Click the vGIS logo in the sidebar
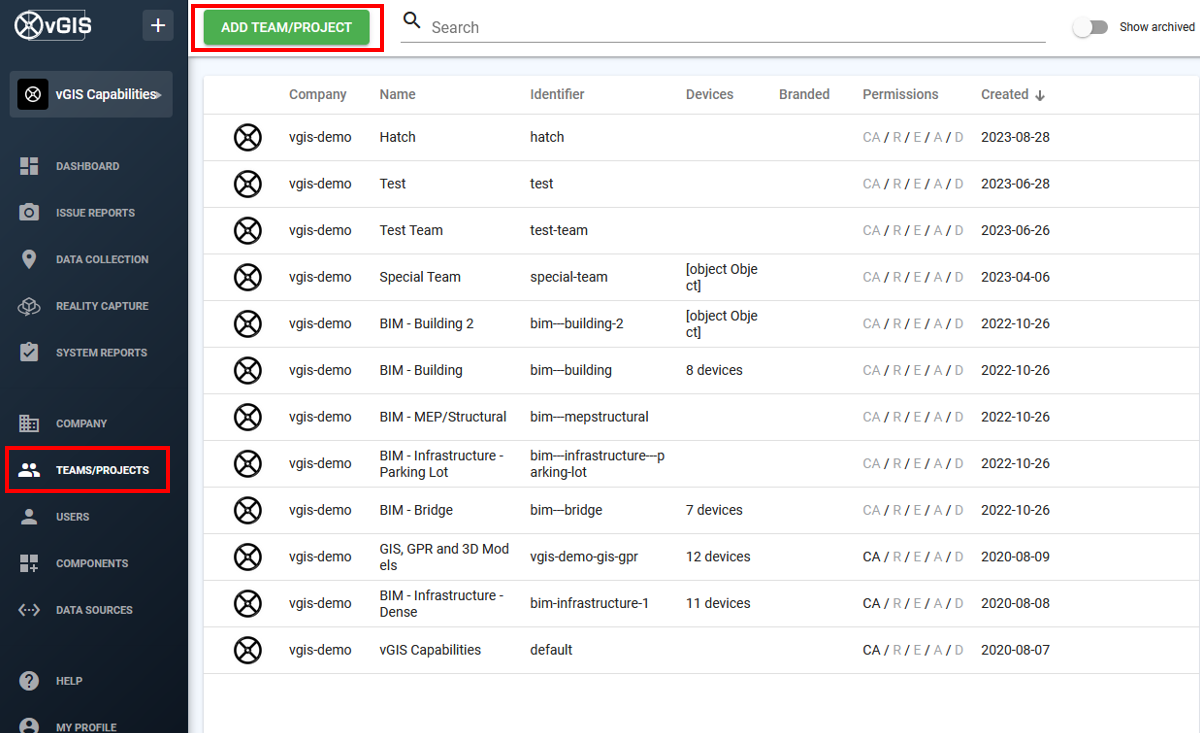Viewport: 1200px width, 733px height. point(53,25)
